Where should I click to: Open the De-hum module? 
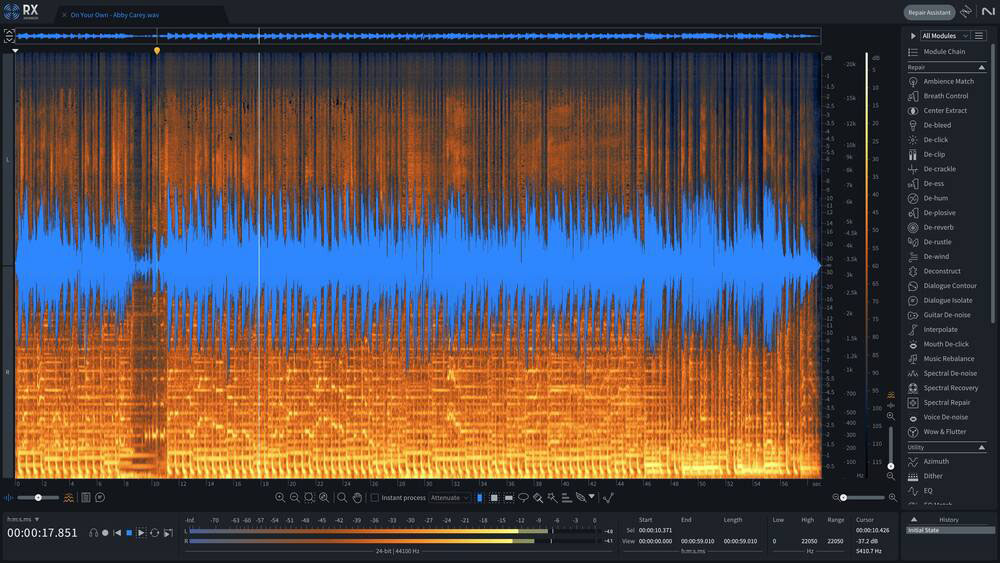click(x=935, y=198)
